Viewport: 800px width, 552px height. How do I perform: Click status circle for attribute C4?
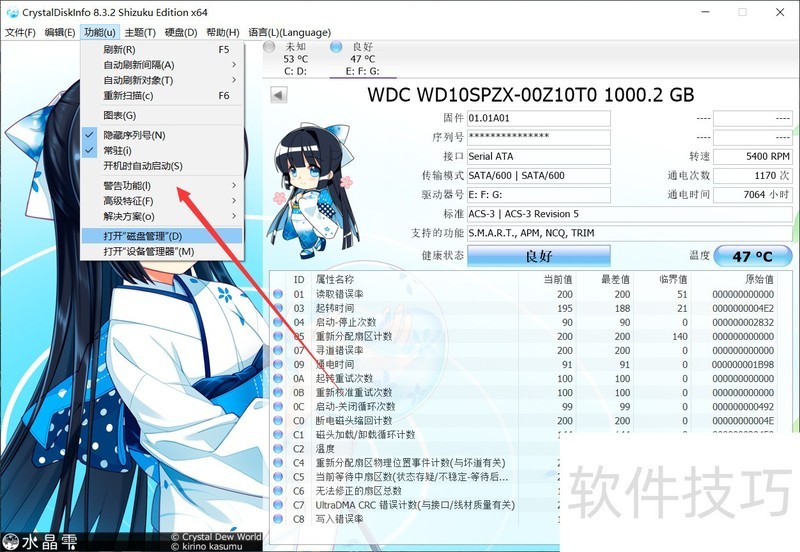(278, 463)
